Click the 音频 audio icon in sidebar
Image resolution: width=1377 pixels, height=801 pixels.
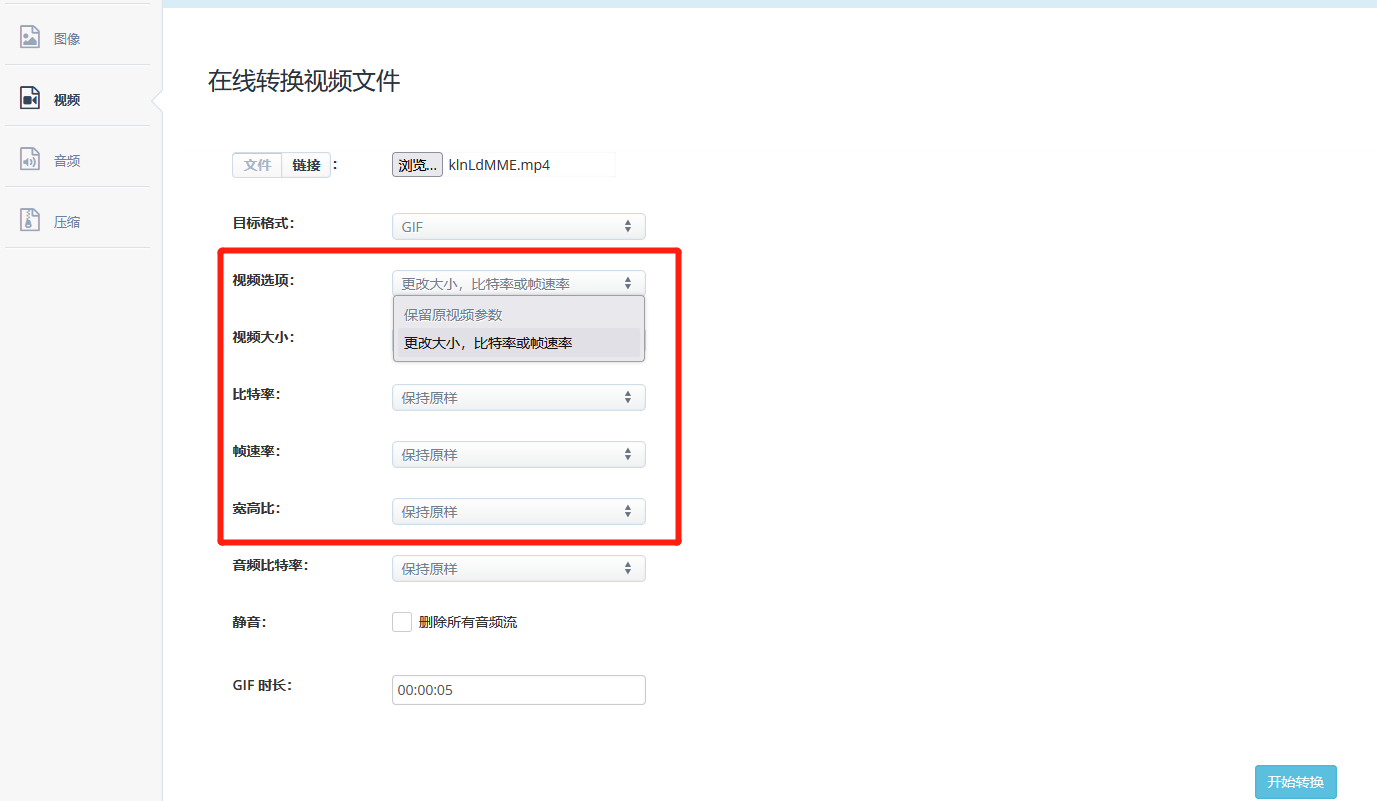pos(29,159)
